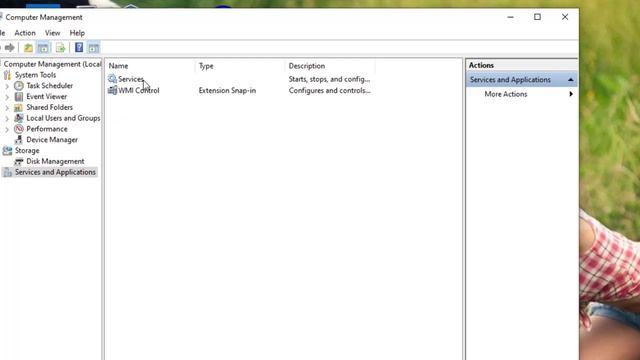
Task: Click the Event Viewer icon in the tree
Action: (19, 97)
